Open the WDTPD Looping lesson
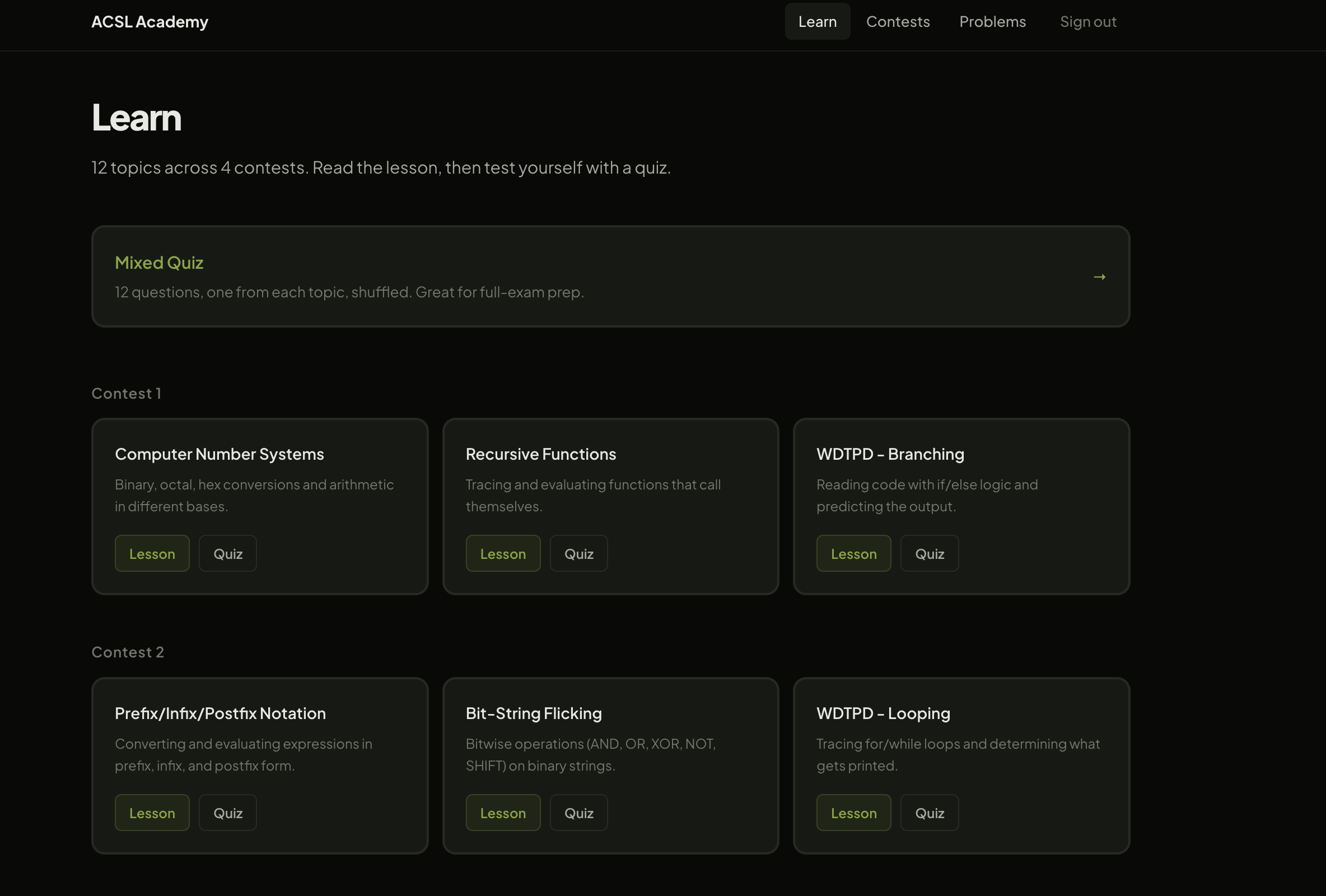The image size is (1326, 896). (853, 813)
